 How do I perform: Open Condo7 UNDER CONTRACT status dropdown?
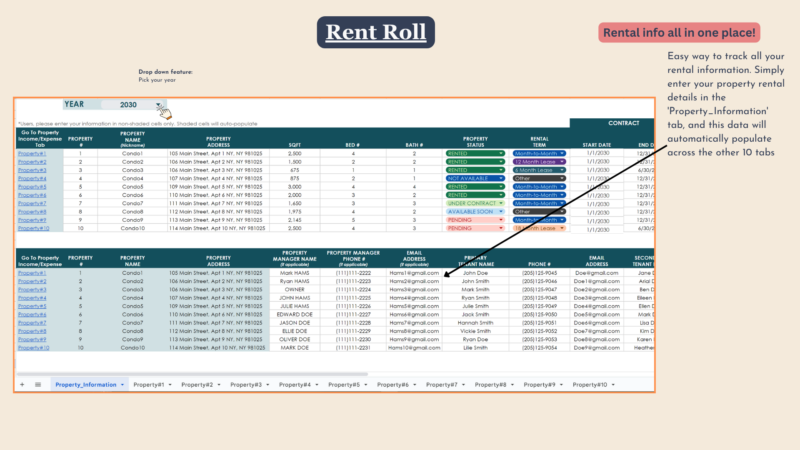tap(501, 204)
